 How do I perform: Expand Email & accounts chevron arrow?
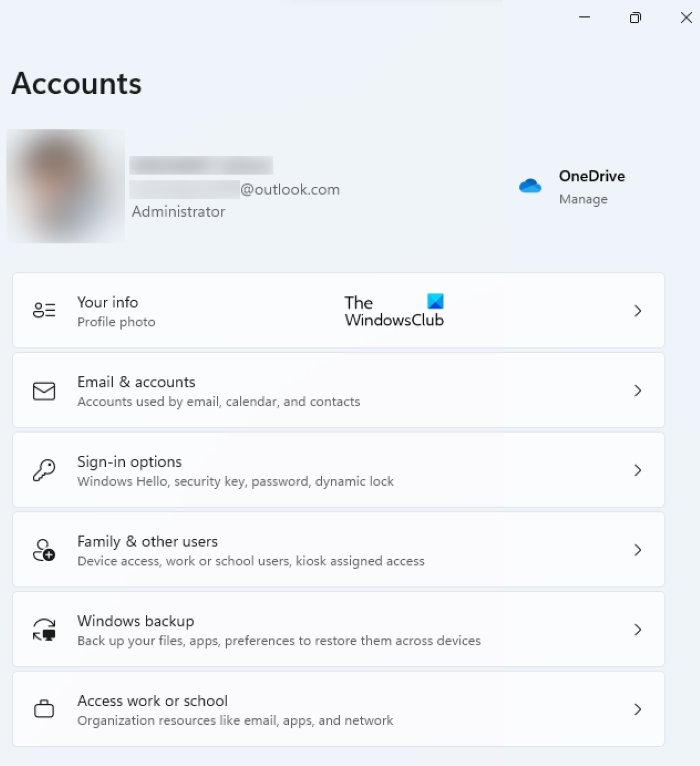pos(638,391)
